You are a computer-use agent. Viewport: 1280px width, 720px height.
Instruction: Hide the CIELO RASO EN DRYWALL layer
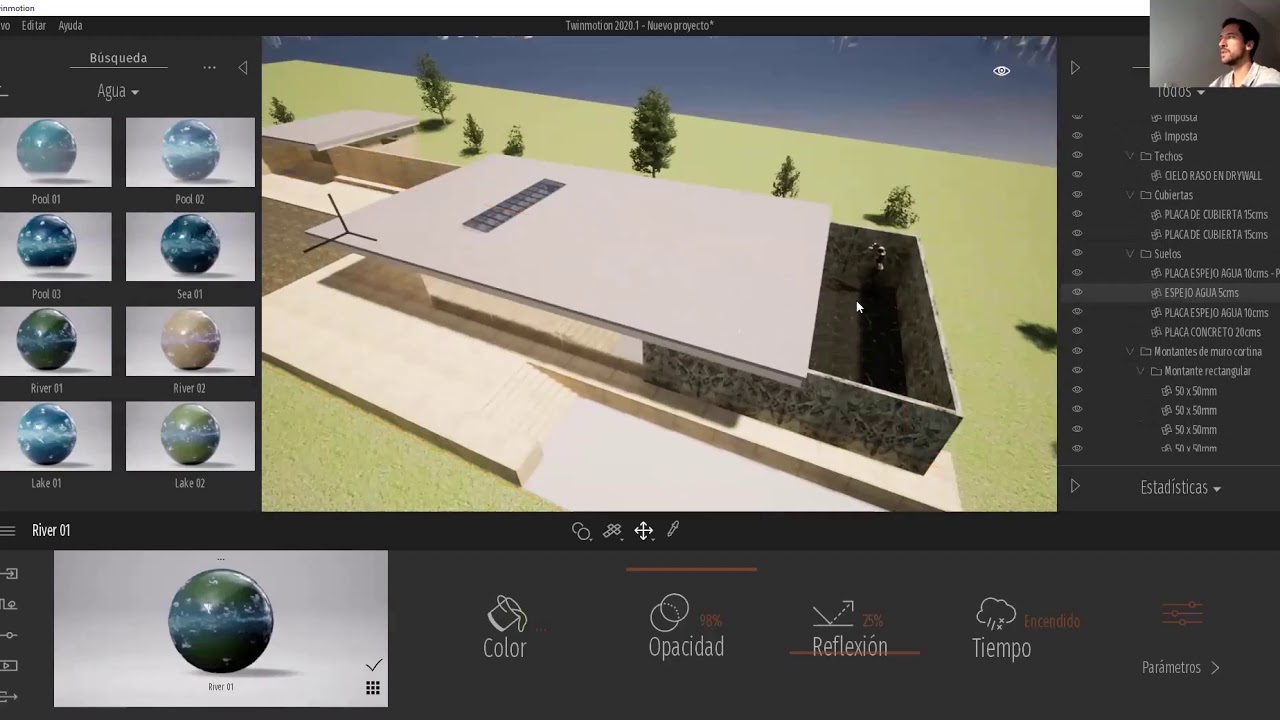(x=1077, y=175)
